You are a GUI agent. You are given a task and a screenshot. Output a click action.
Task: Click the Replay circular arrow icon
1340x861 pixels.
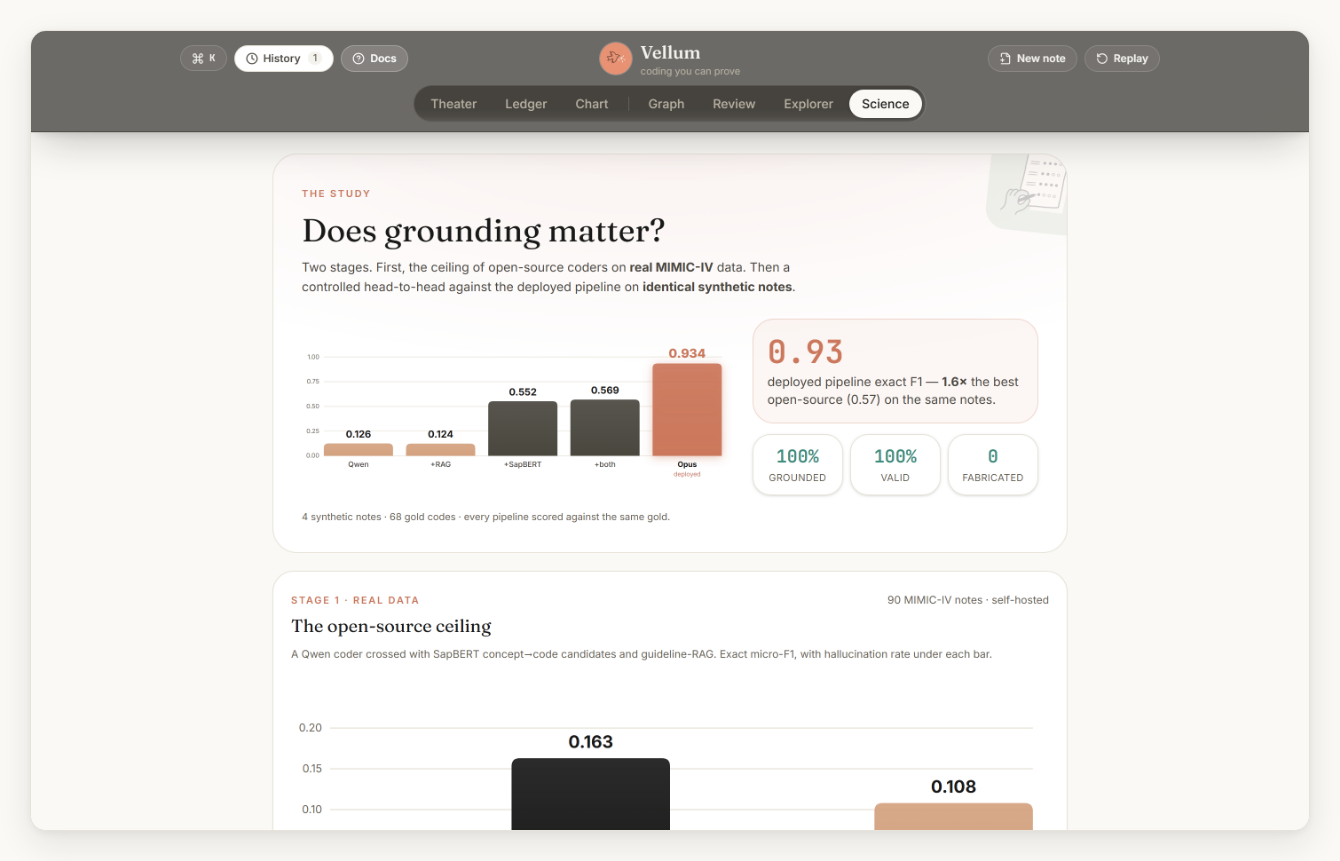point(1102,59)
